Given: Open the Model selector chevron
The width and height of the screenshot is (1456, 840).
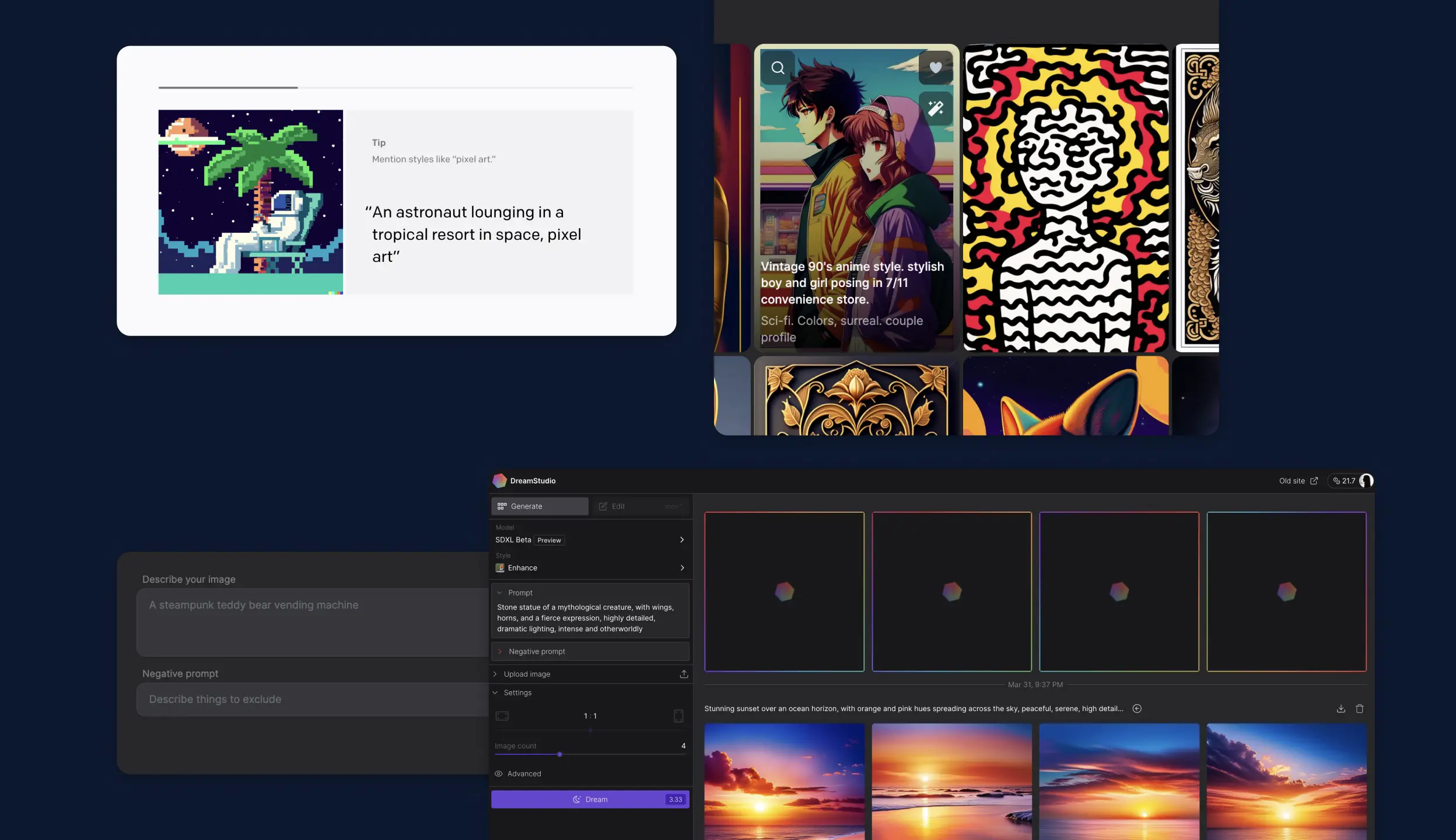Looking at the screenshot, I should pyautogui.click(x=682, y=540).
